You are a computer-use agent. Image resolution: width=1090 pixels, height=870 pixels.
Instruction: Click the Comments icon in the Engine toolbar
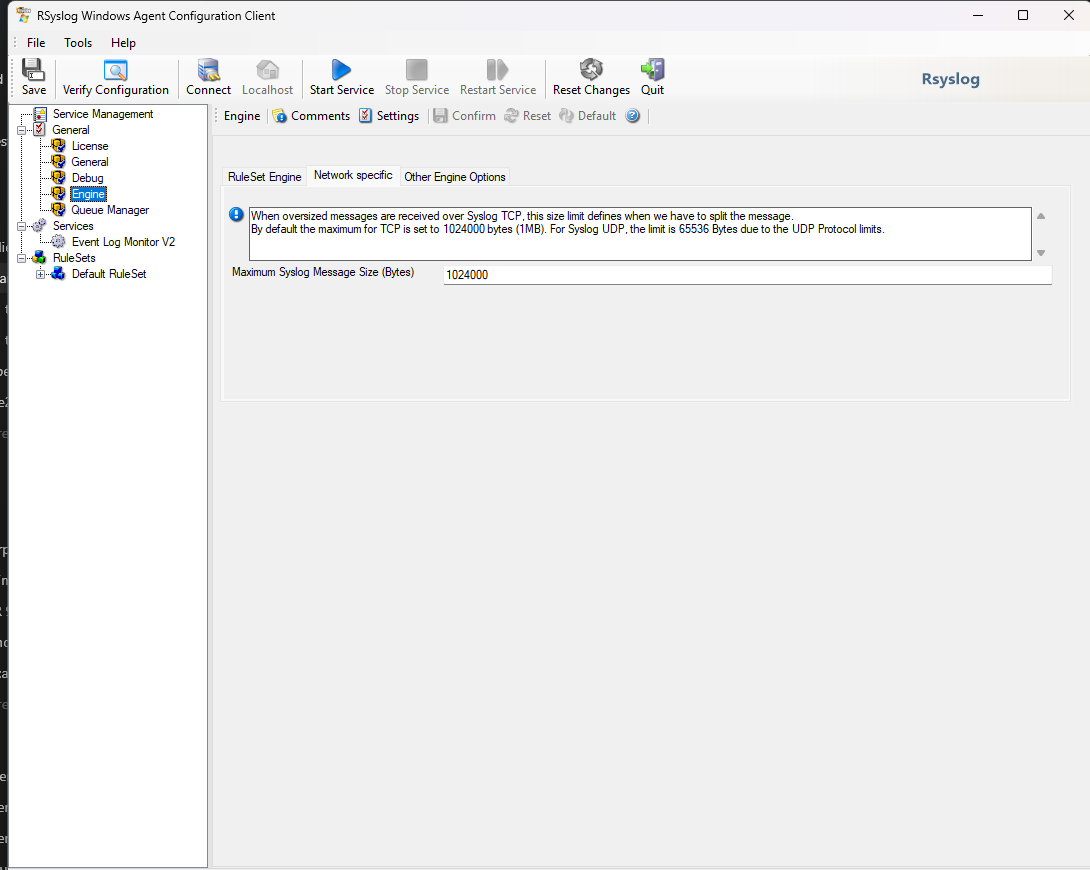(x=279, y=116)
